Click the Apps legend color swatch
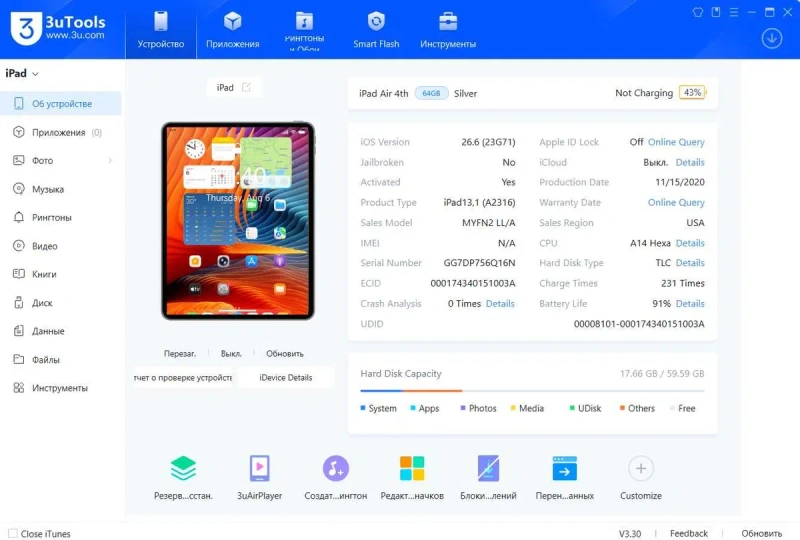800x540 pixels. coord(413,408)
